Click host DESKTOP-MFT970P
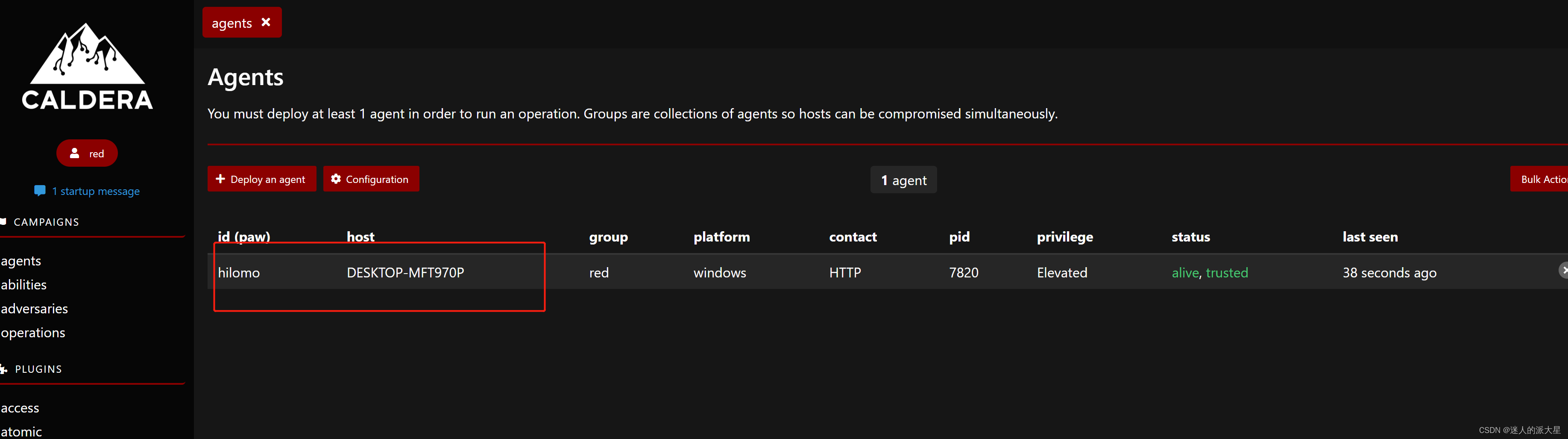 (x=405, y=273)
